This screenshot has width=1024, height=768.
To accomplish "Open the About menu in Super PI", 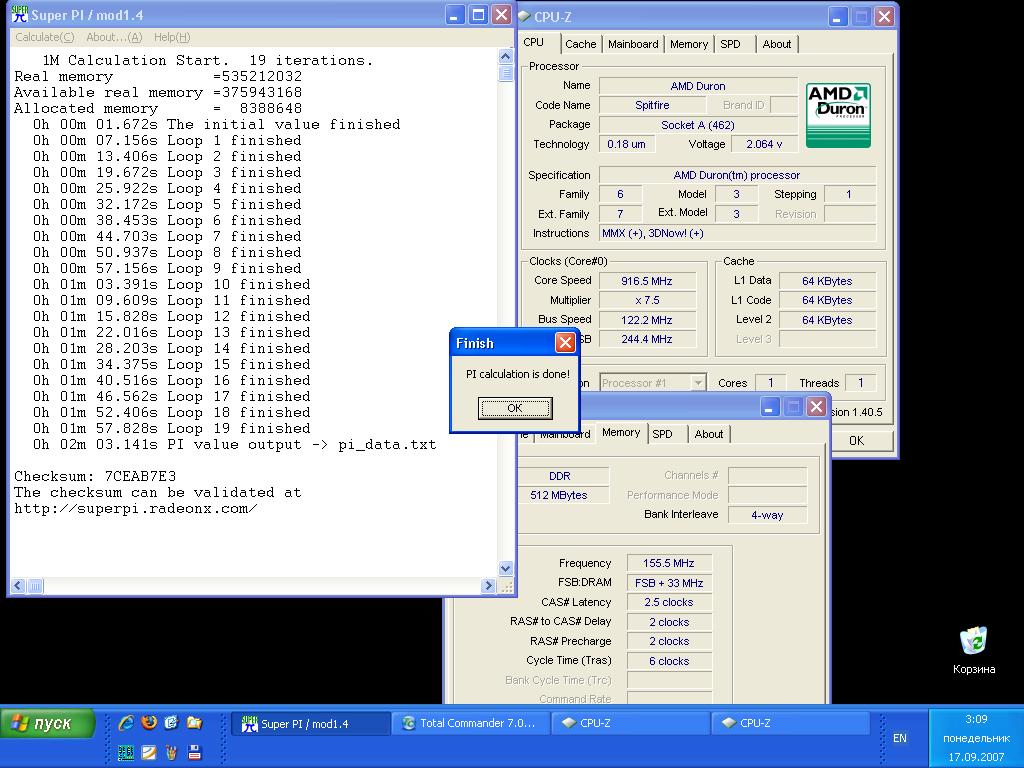I will tap(114, 37).
